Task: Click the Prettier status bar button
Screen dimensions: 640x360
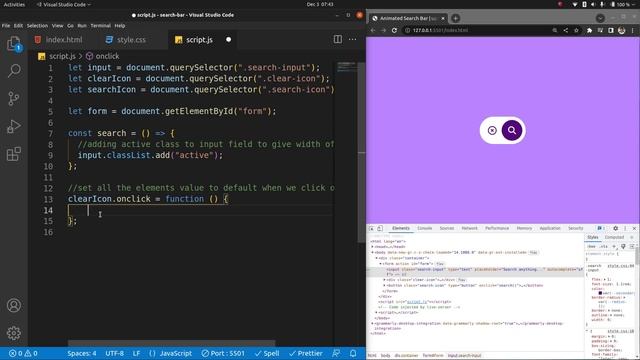Action: click(306, 353)
